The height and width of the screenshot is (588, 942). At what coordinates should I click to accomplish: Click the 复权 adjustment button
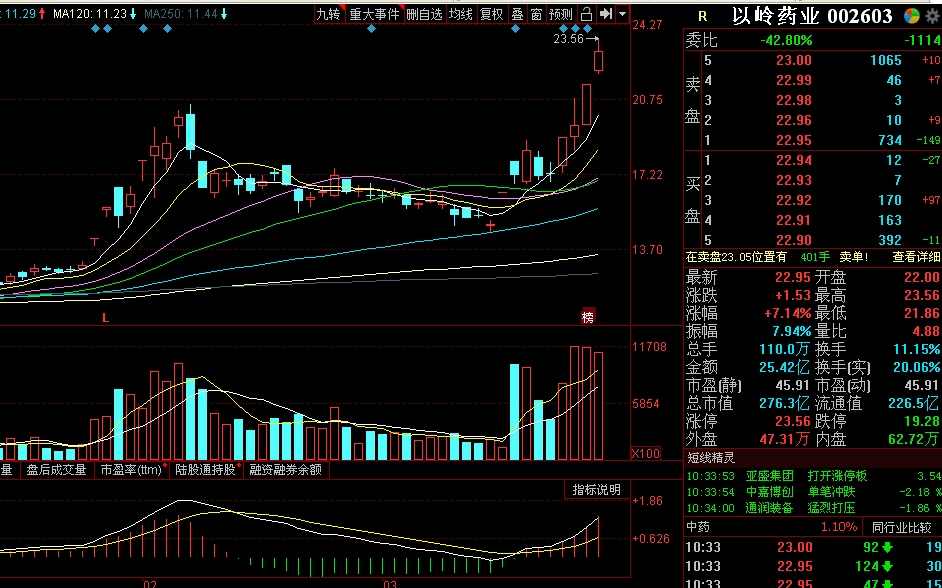491,14
